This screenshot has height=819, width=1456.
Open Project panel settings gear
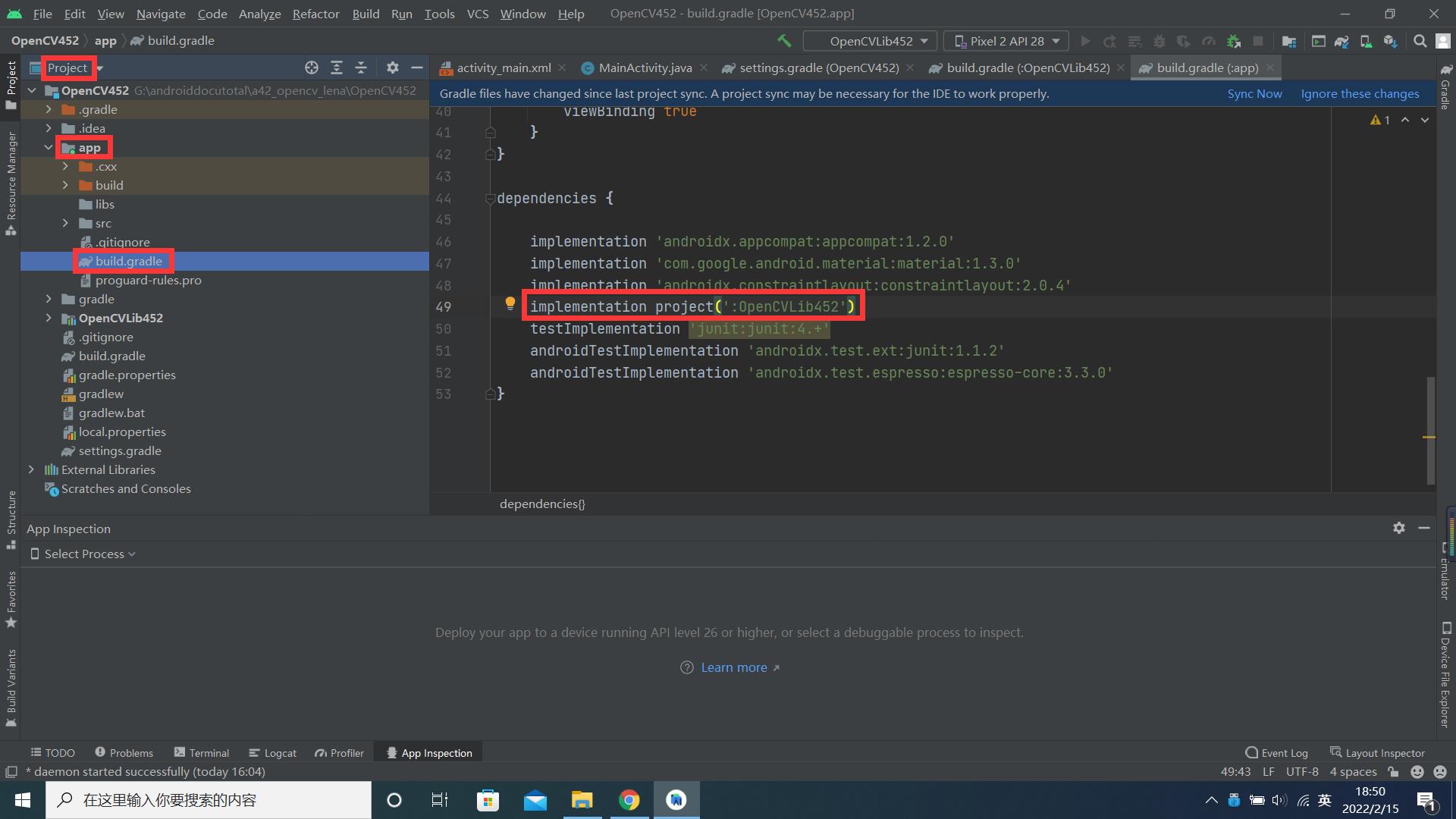click(x=393, y=67)
